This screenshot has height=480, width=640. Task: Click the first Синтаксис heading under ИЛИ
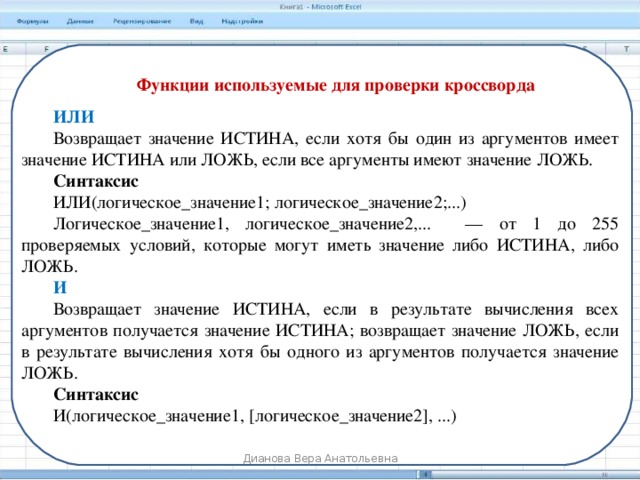click(96, 181)
